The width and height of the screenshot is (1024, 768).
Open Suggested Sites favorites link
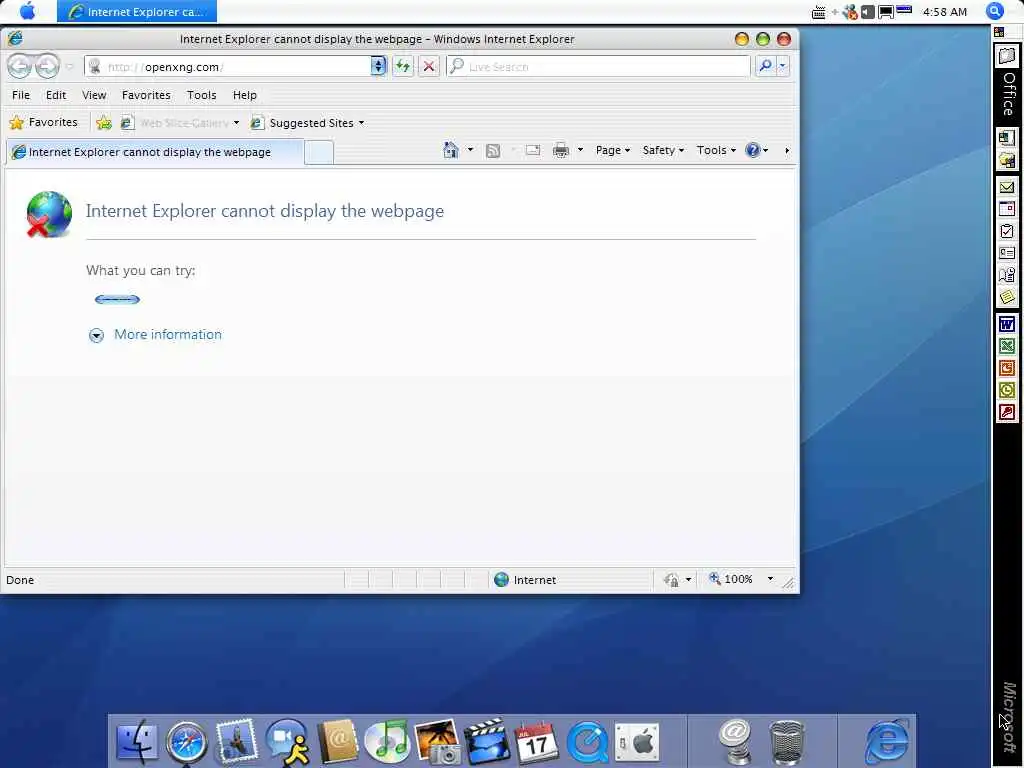click(302, 123)
